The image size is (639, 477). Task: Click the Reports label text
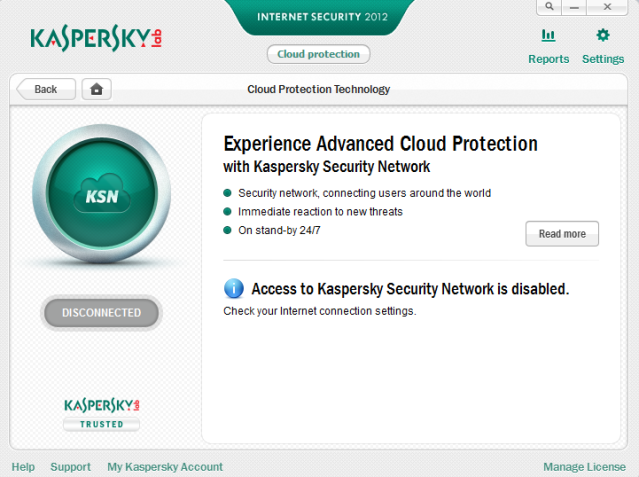pos(549,59)
